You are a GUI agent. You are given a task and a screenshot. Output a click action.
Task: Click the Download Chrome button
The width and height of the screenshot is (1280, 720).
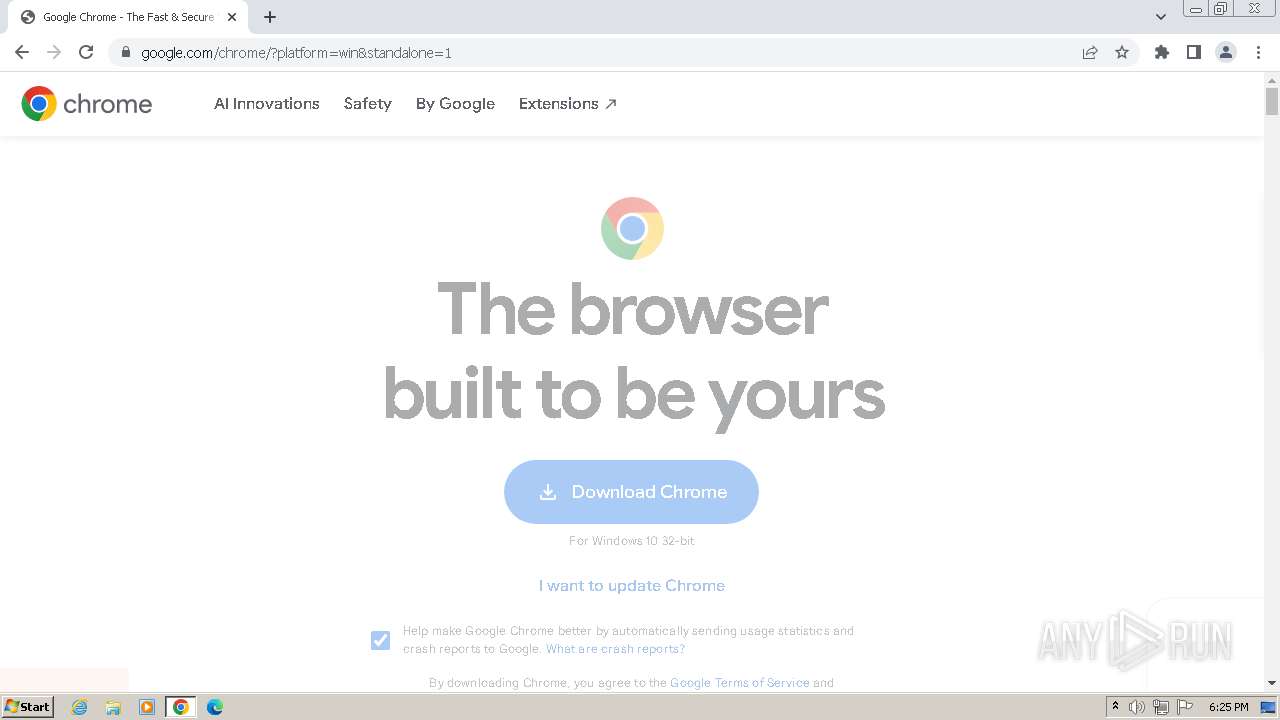(631, 492)
